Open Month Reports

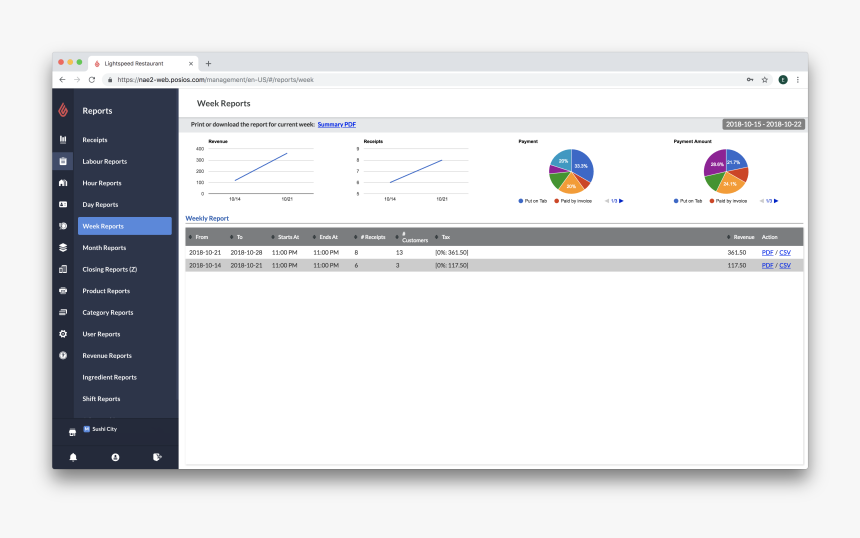click(104, 248)
